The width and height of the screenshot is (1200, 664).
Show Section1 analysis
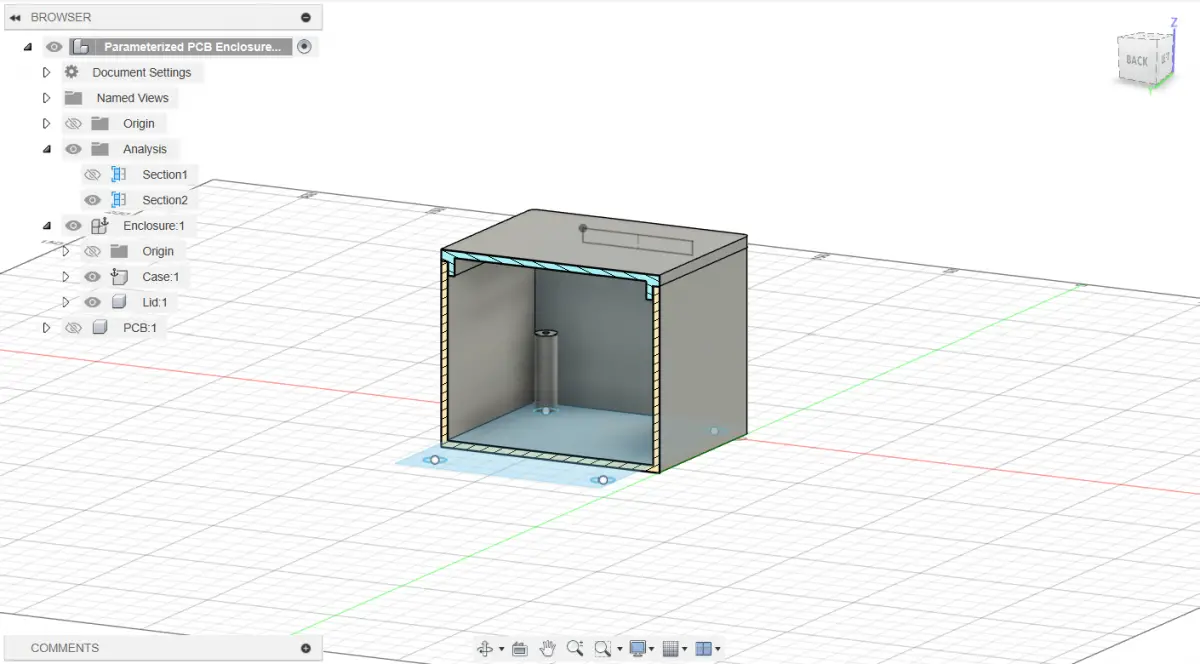[x=92, y=174]
